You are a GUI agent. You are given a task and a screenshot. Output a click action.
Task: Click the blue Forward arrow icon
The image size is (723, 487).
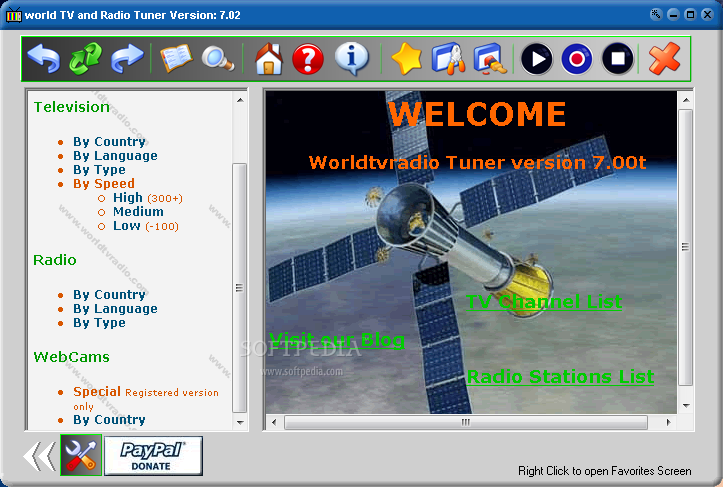tap(127, 59)
